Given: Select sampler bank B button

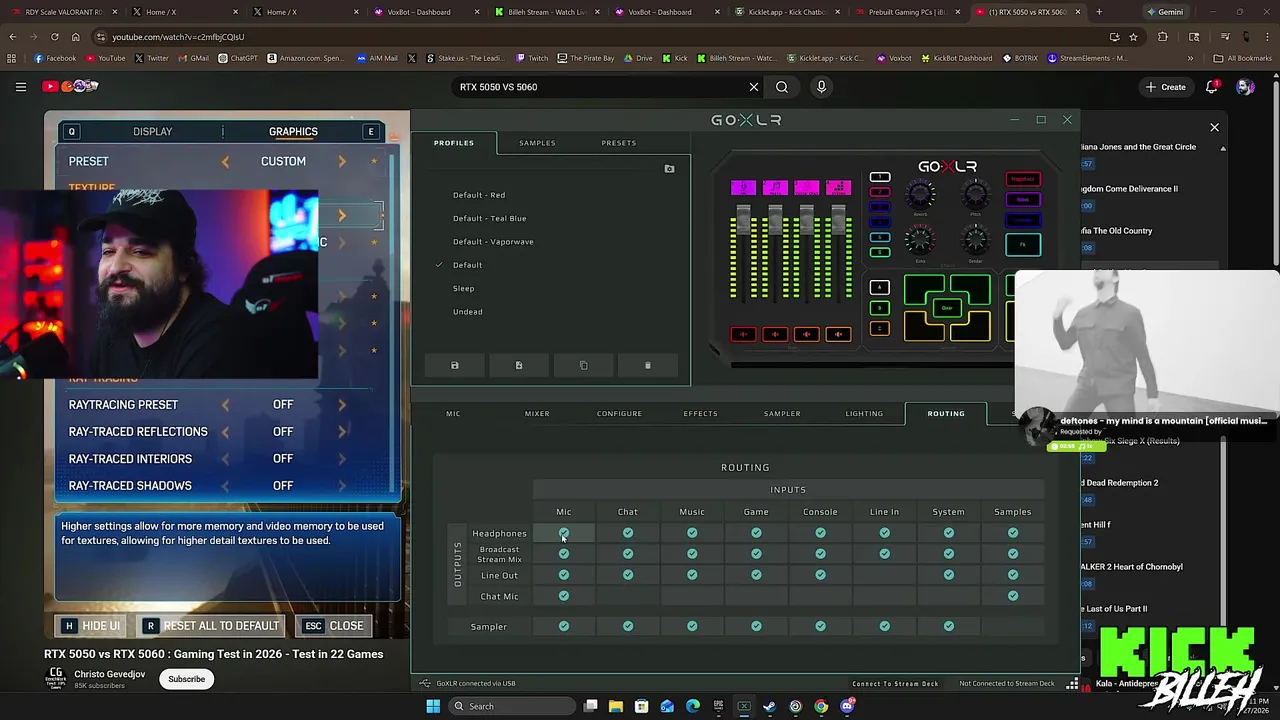Looking at the screenshot, I should point(879,308).
